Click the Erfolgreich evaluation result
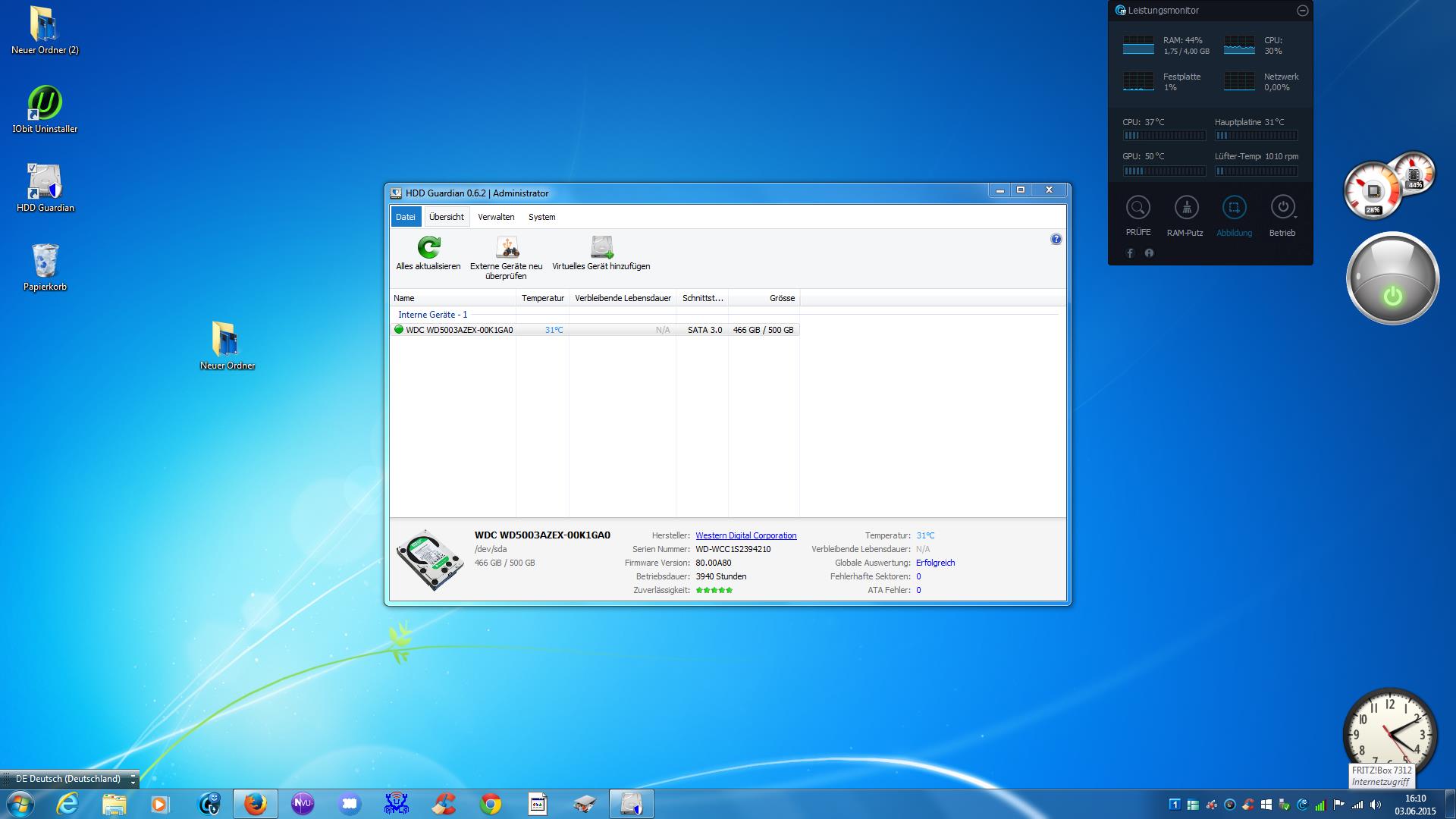The width and height of the screenshot is (1456, 819). pos(936,563)
